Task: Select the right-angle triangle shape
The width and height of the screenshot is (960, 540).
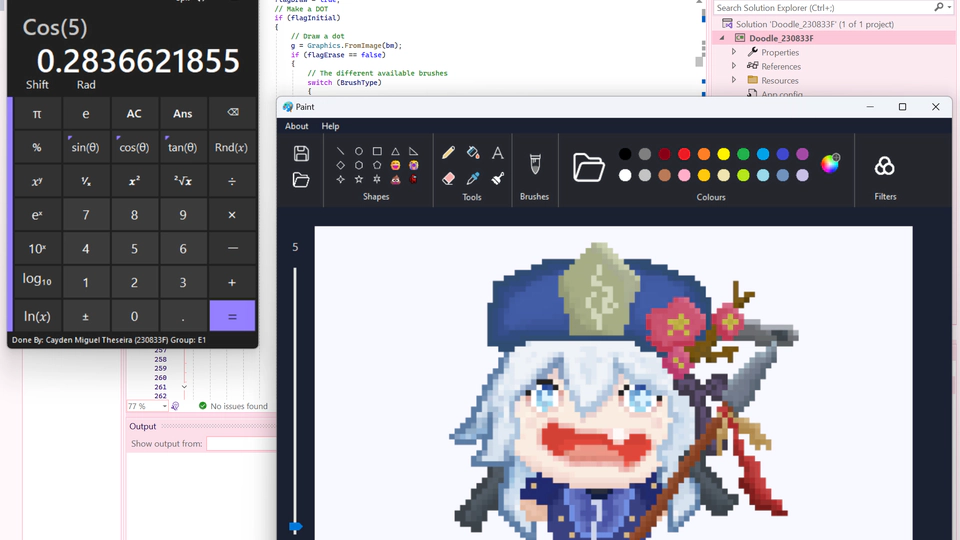Action: click(414, 151)
